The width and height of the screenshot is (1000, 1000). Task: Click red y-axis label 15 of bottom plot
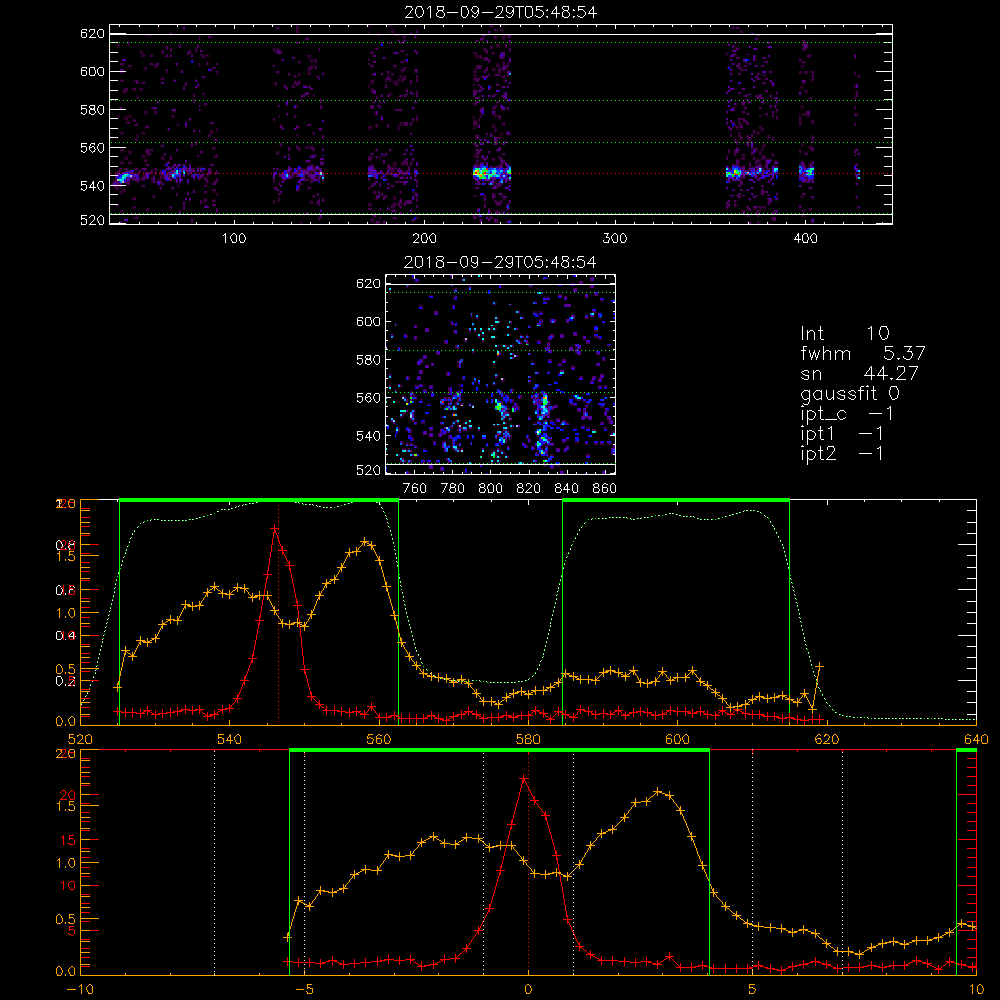[68, 840]
